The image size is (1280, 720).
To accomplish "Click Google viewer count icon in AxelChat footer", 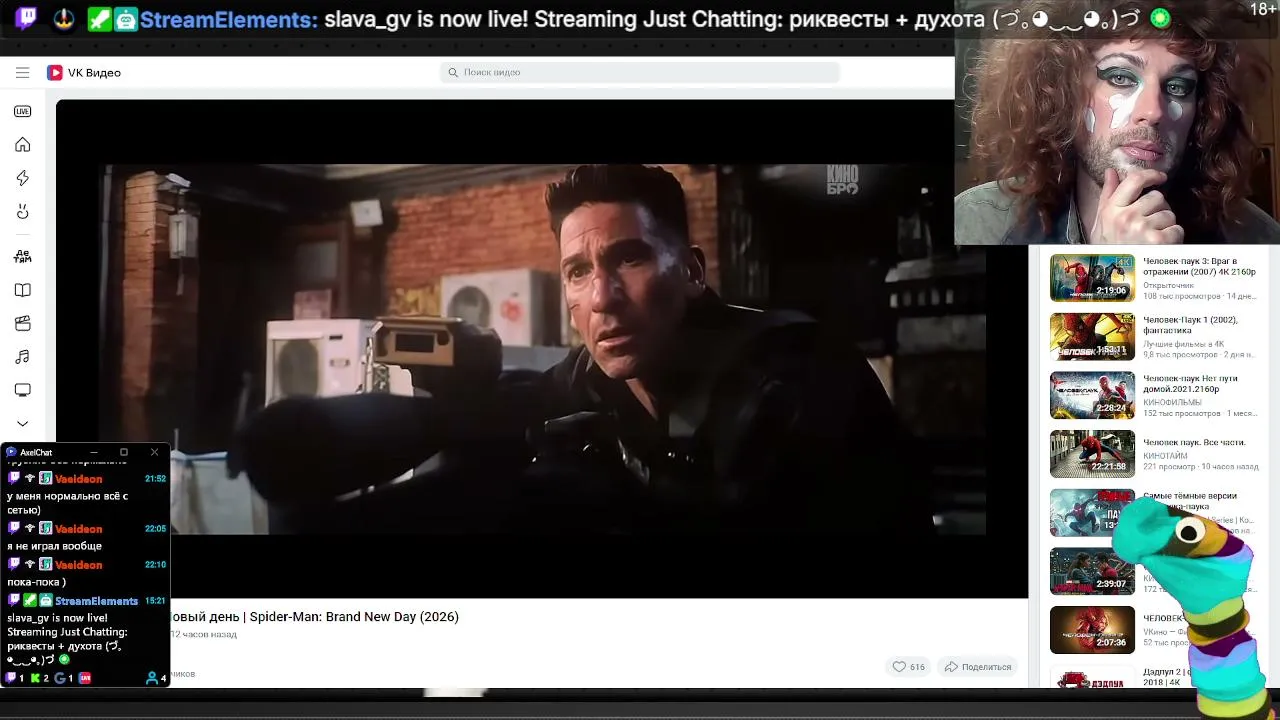I will coord(60,678).
